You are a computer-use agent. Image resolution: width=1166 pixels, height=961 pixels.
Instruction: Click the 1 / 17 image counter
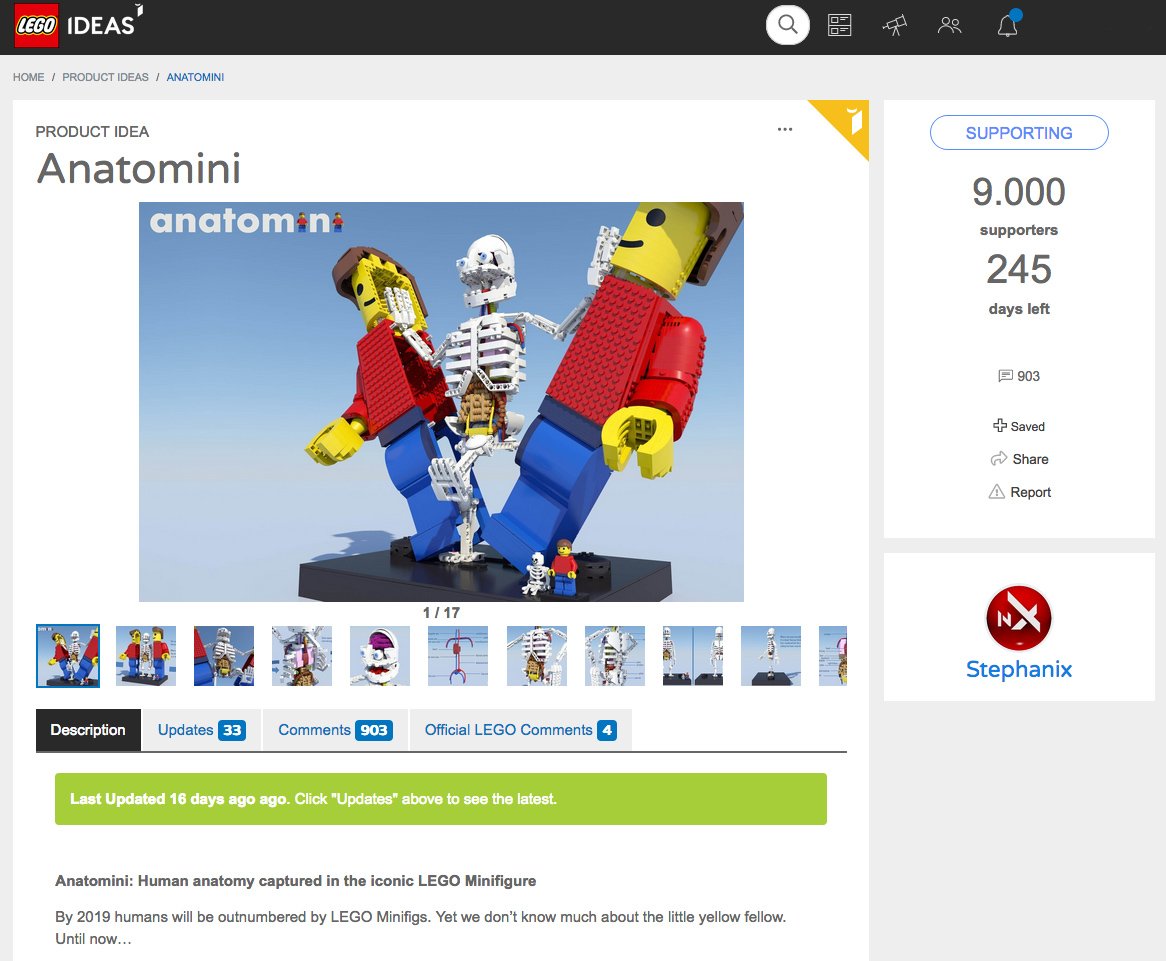[441, 613]
